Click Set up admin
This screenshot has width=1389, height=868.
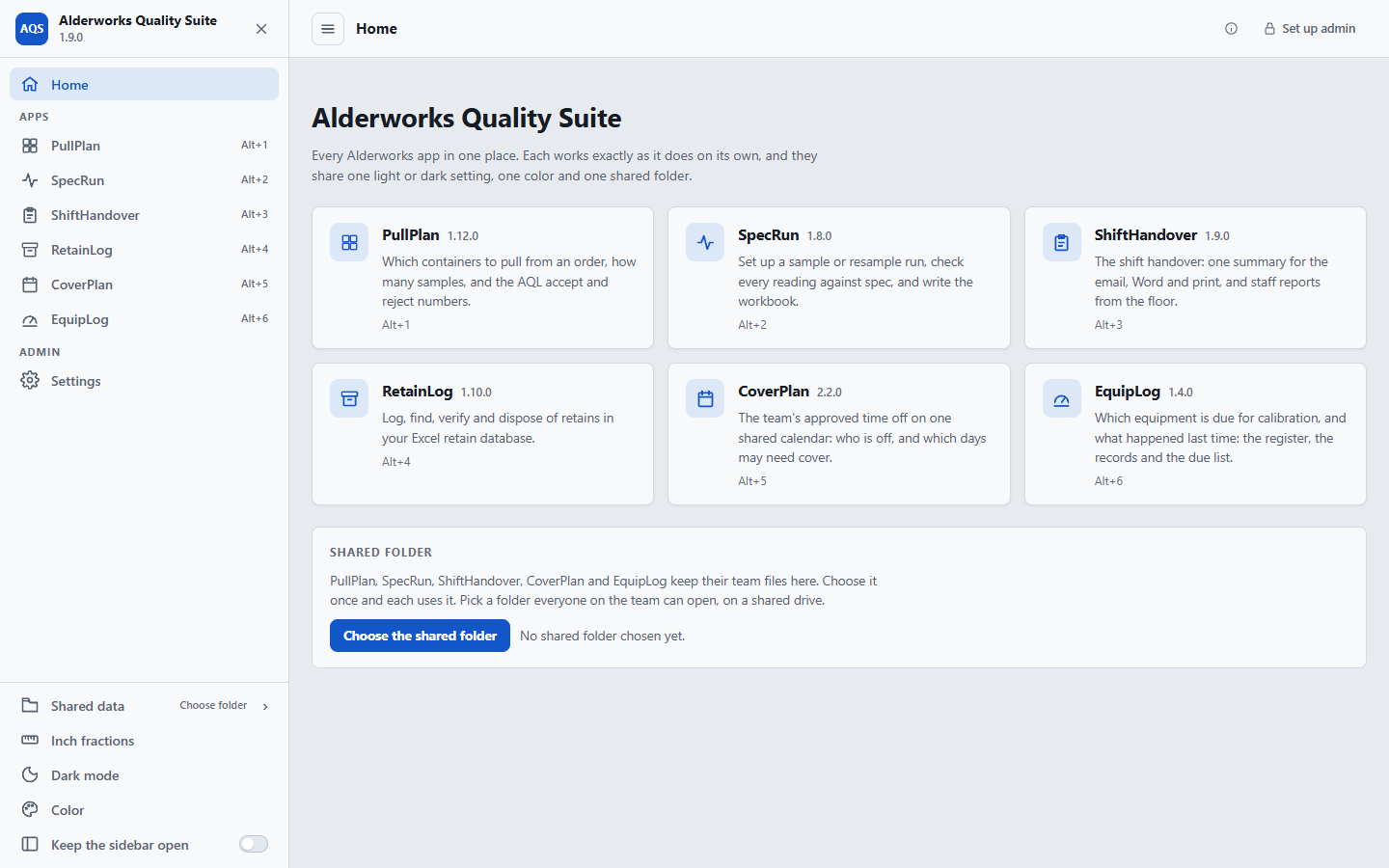tap(1310, 29)
